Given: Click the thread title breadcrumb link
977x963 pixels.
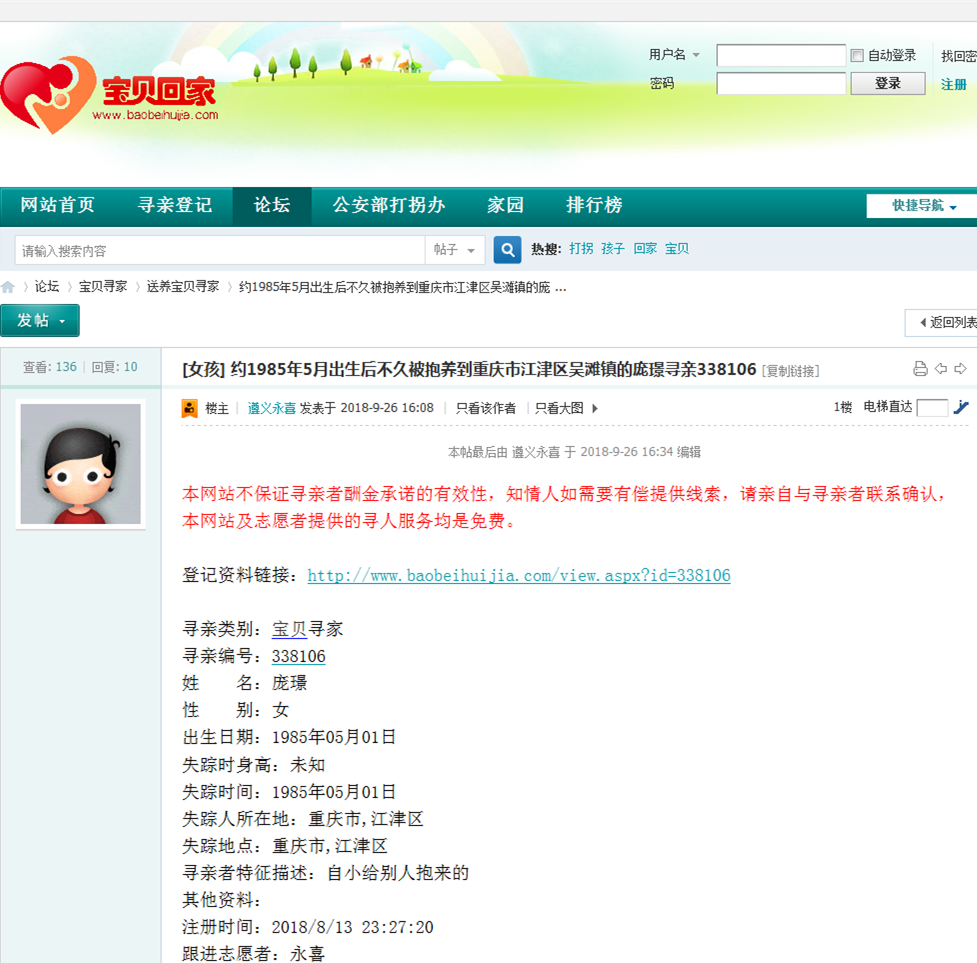Looking at the screenshot, I should 403,287.
